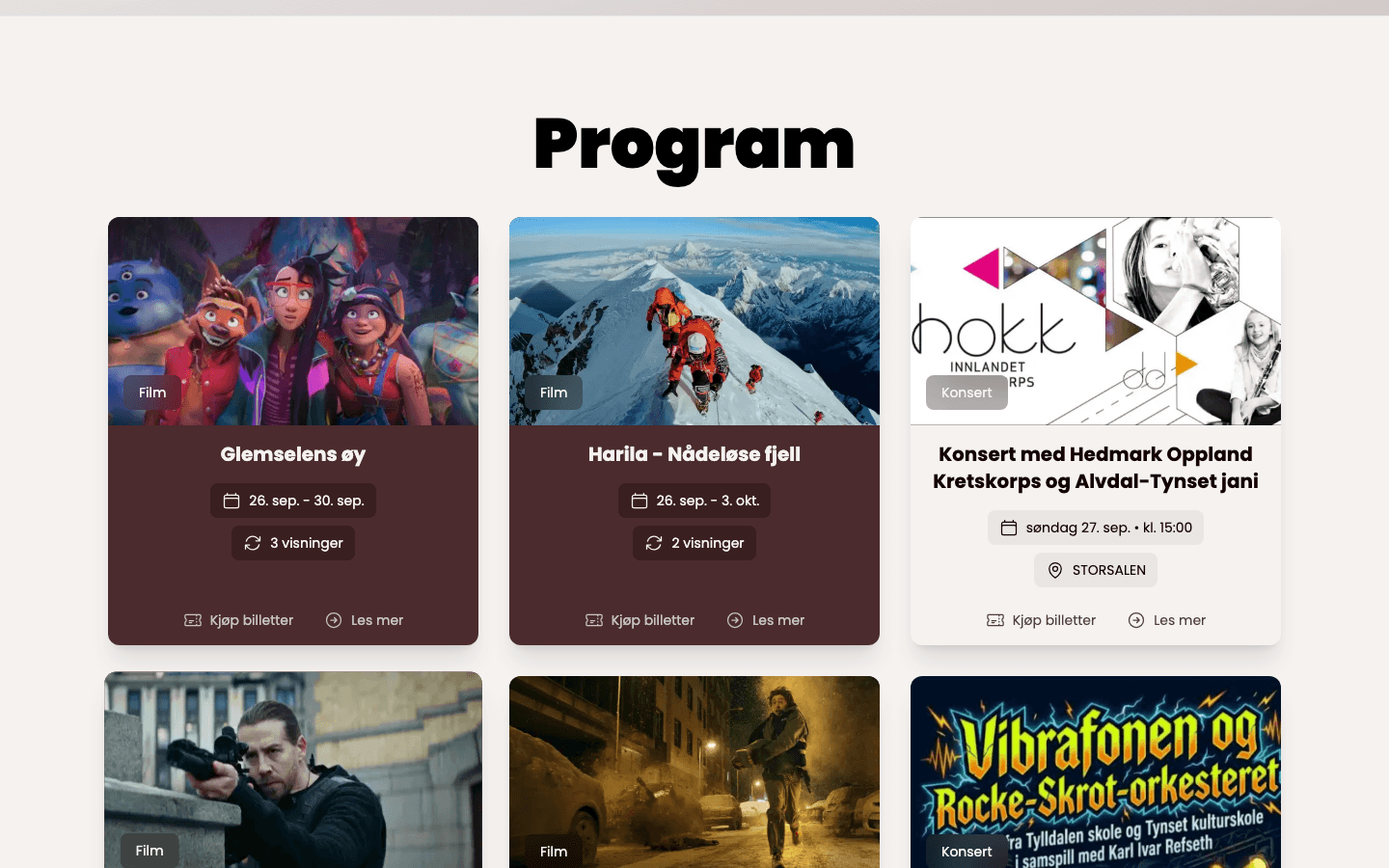Click location pin icon beside STORSALEN

(x=1055, y=570)
